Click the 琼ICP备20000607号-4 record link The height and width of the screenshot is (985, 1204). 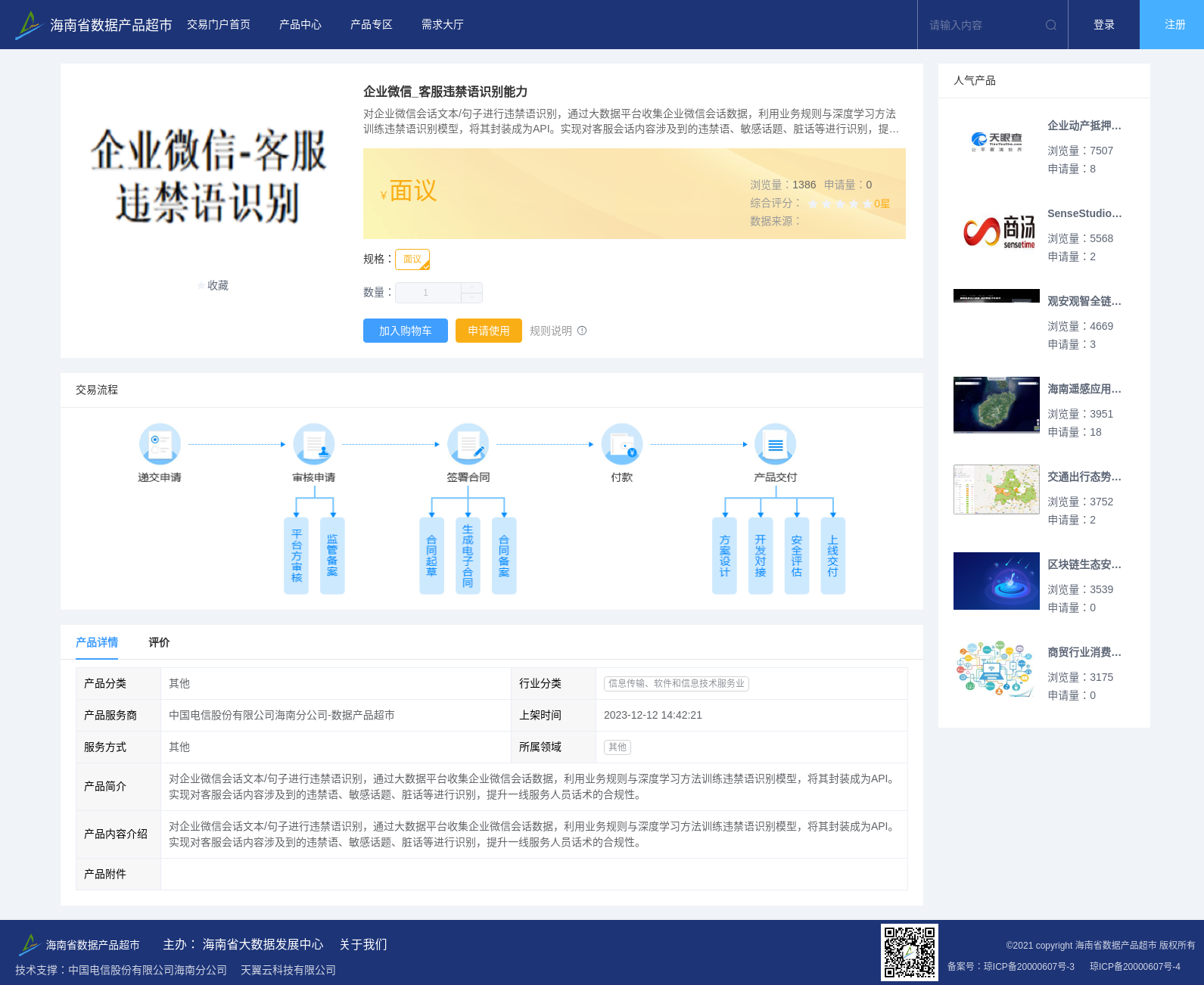(x=1135, y=967)
